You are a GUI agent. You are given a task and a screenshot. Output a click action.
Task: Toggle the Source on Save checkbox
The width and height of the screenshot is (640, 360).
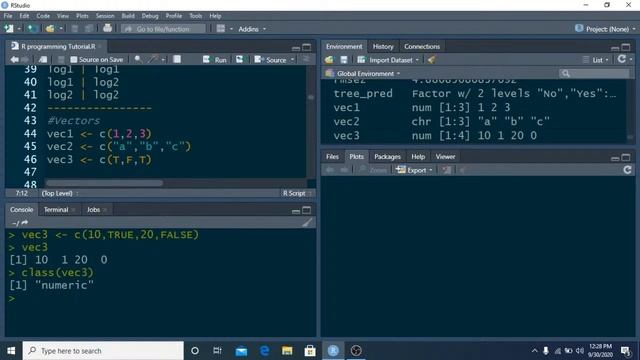point(73,60)
